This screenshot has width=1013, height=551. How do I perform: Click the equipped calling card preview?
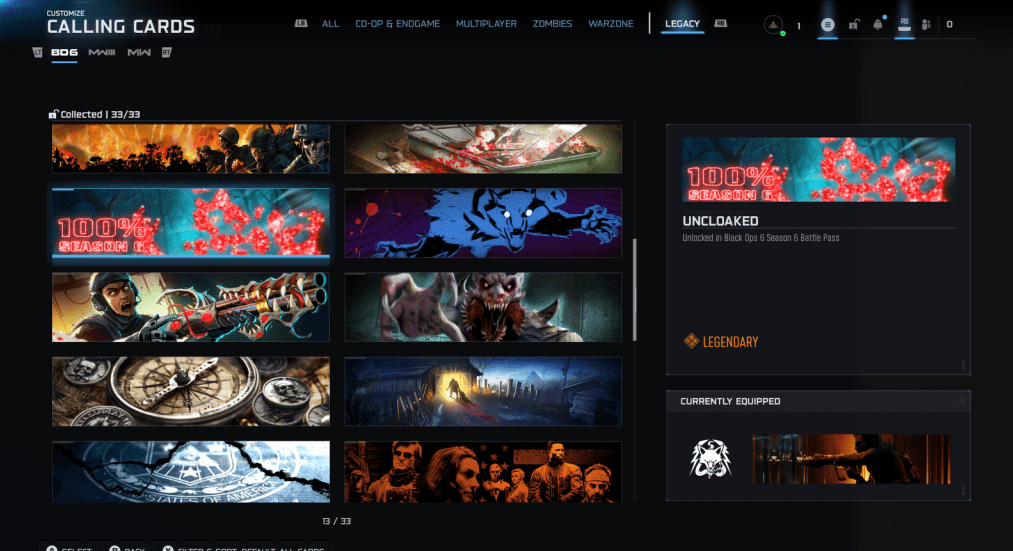(851, 458)
